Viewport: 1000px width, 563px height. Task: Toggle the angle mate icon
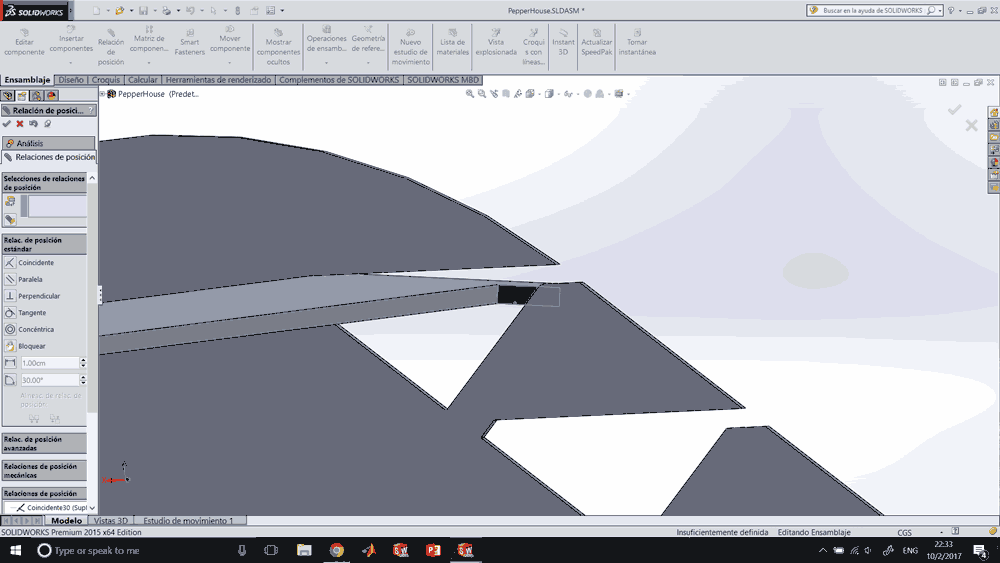click(10, 380)
